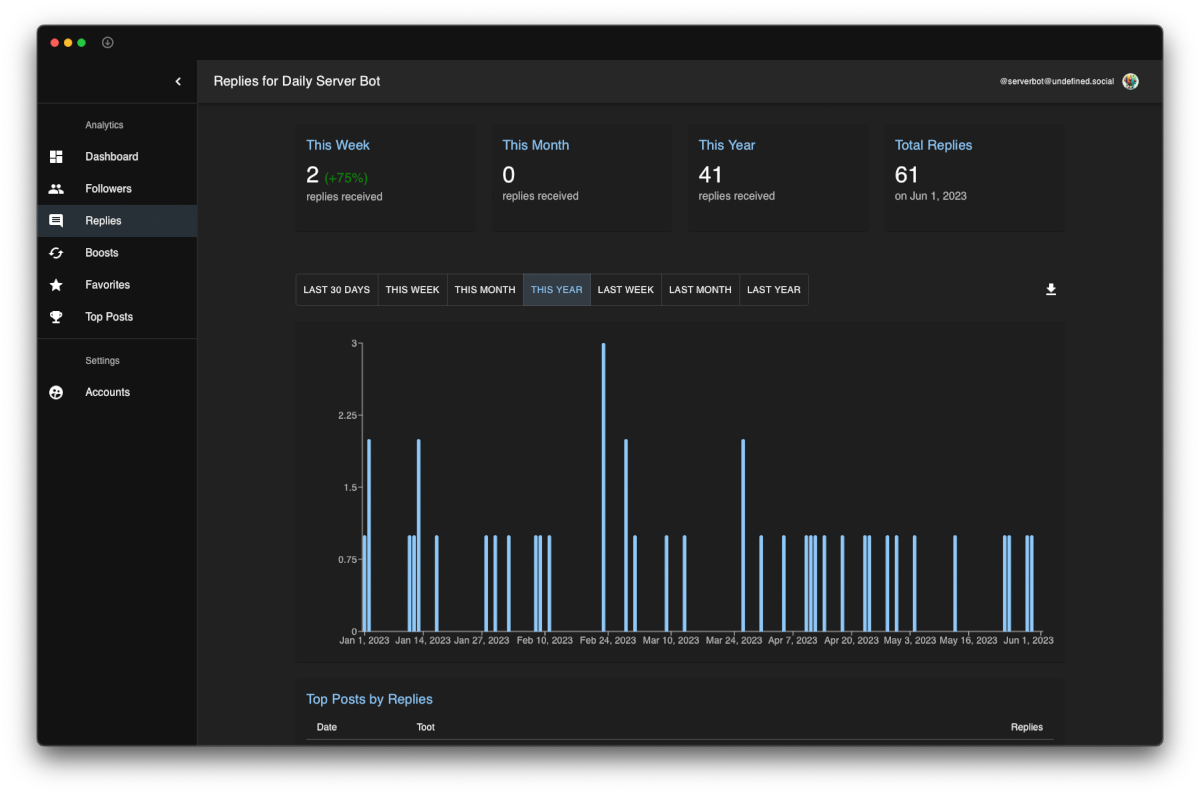Click the Boosts cycle arrows icon
Image resolution: width=1200 pixels, height=795 pixels.
pyautogui.click(x=56, y=253)
